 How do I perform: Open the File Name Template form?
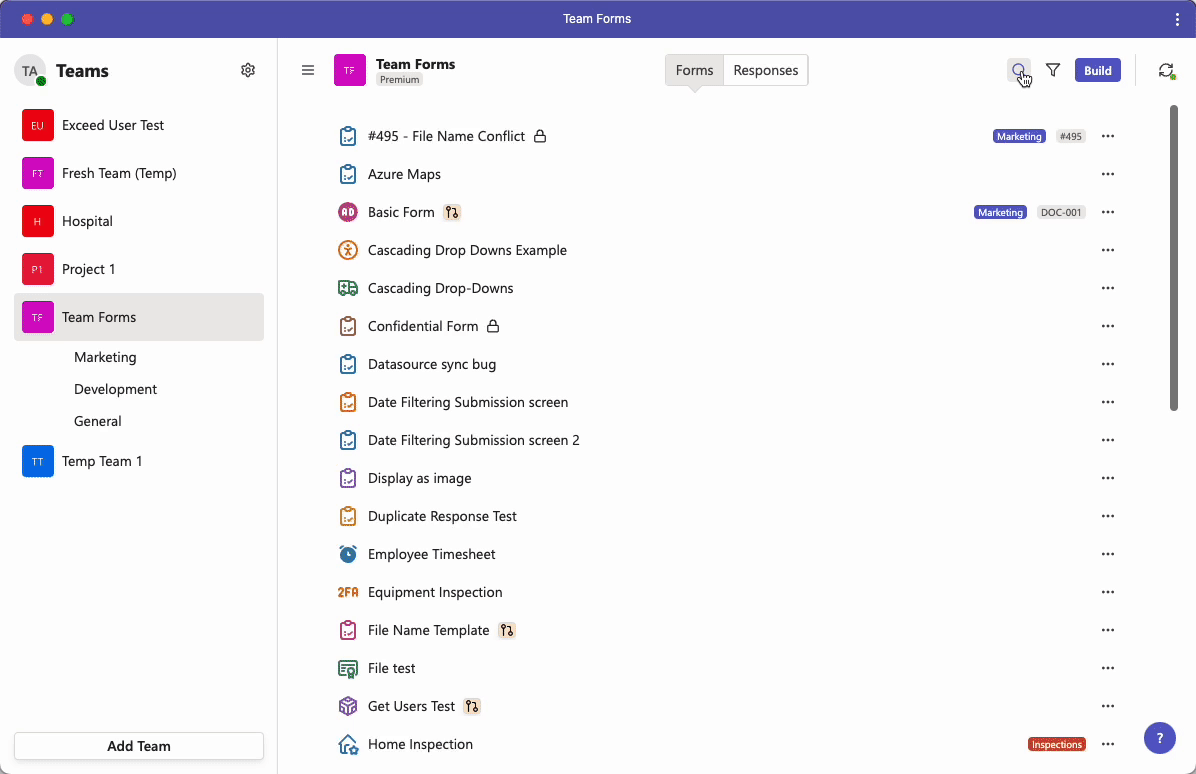click(x=429, y=630)
